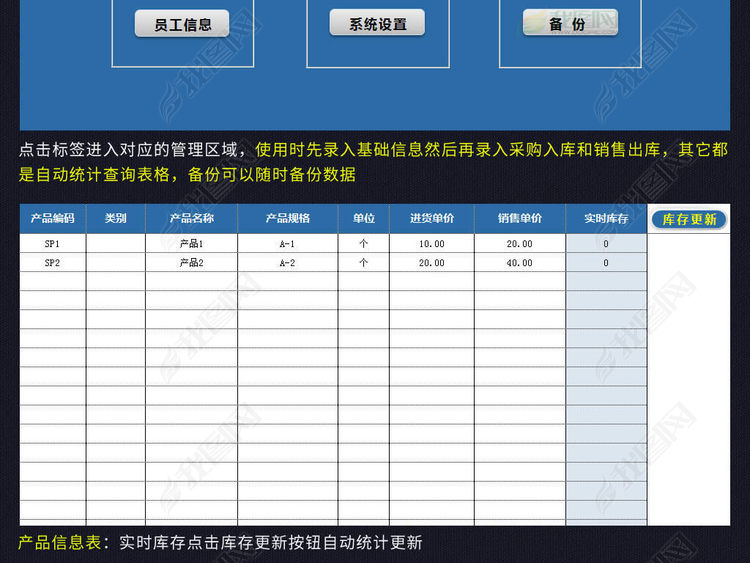Select stock value 0 in SP1 row

tap(606, 243)
